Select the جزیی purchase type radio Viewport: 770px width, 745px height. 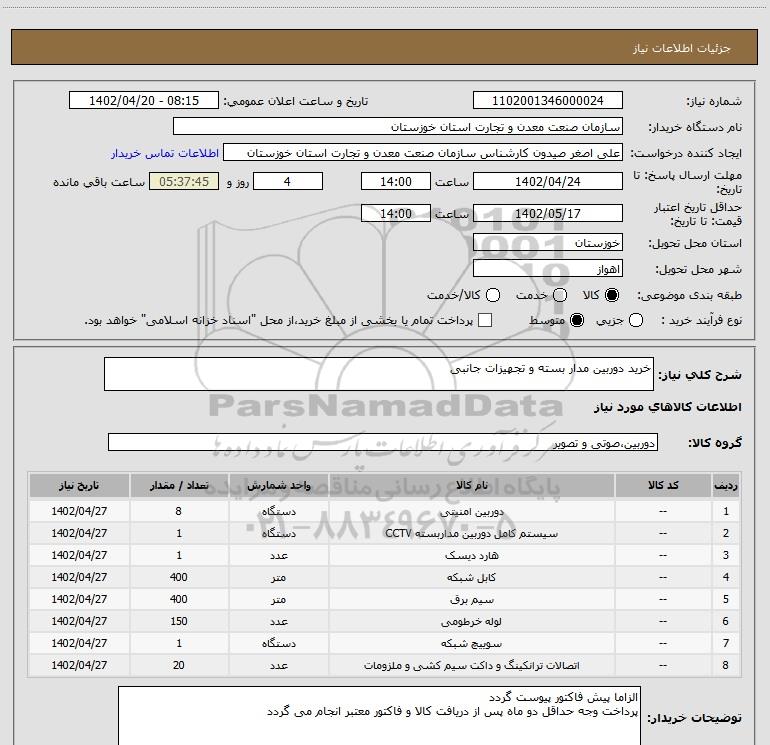(636, 321)
